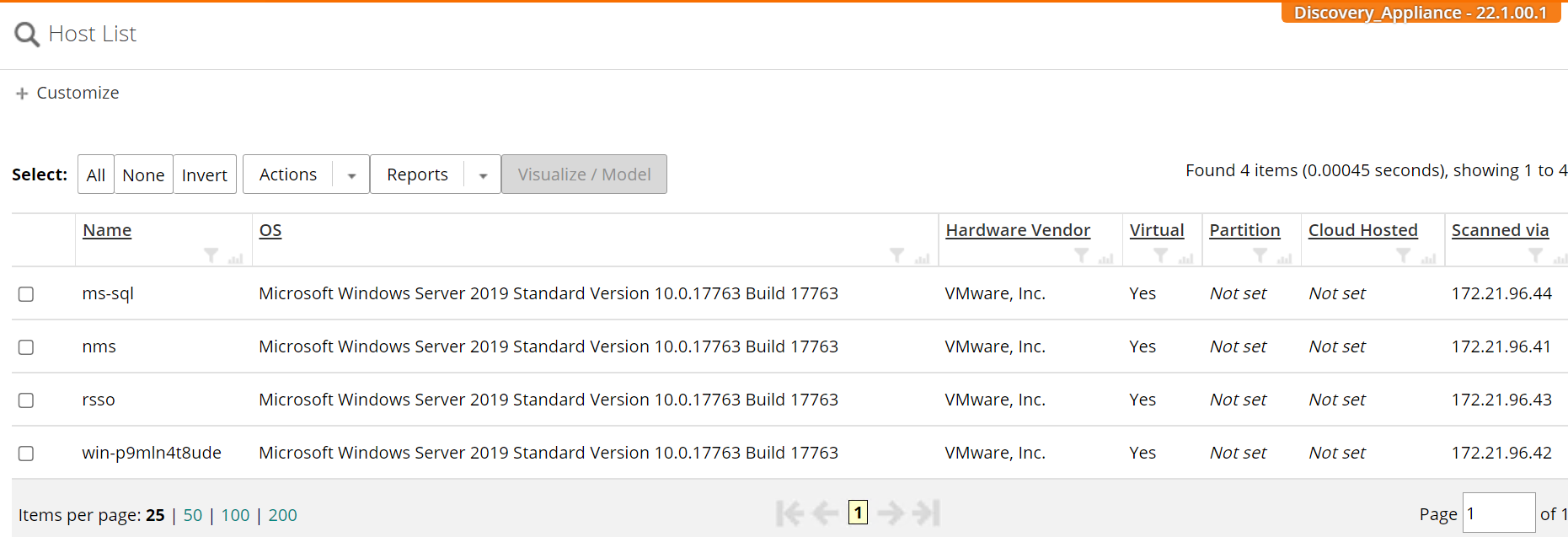Go to last page arrow icon
This screenshot has height=537, width=1568.
[x=926, y=513]
